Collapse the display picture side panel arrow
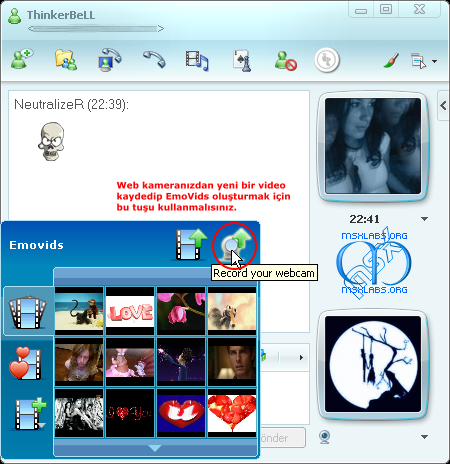 pyautogui.click(x=443, y=106)
